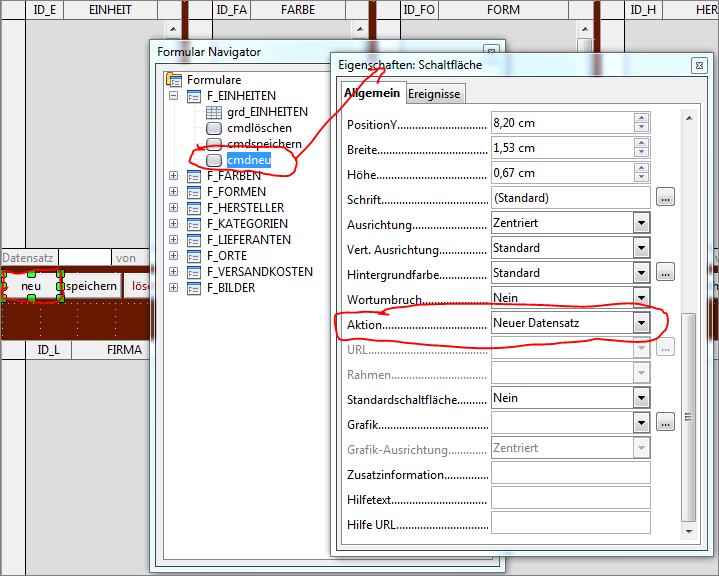Image resolution: width=719 pixels, height=576 pixels.
Task: Select the F_VERSANDKOSTEN form label
Action: (260, 272)
